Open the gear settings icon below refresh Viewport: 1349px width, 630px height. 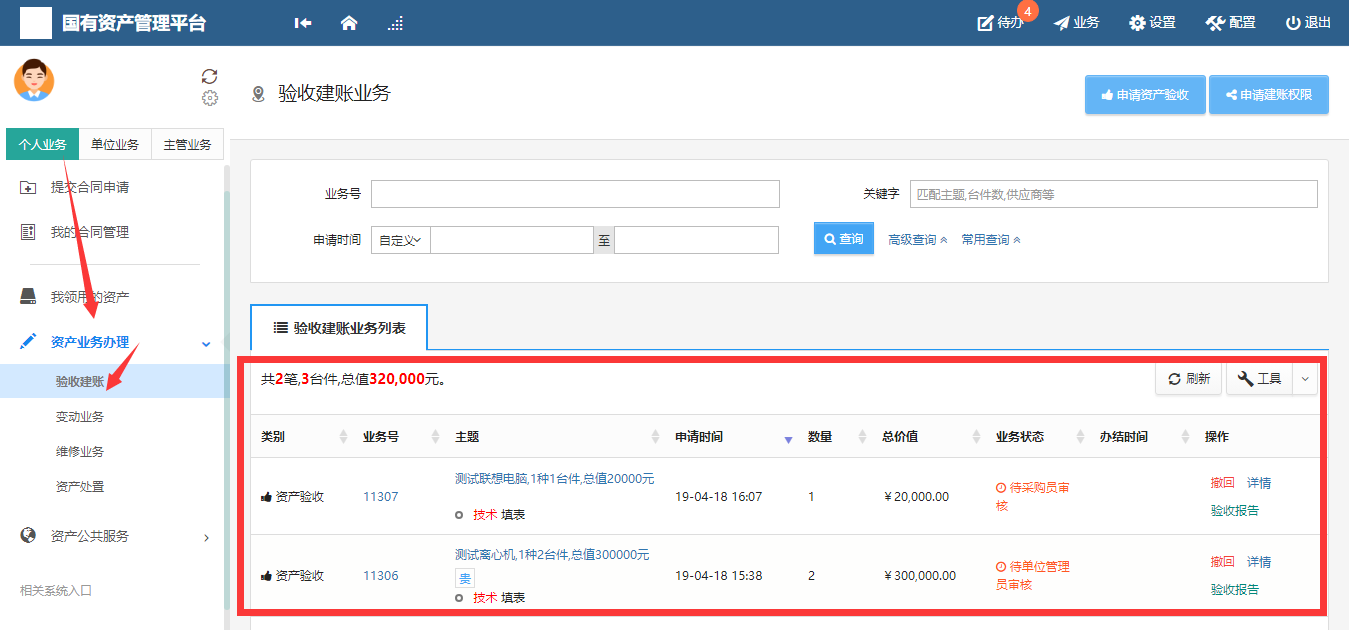pos(210,98)
